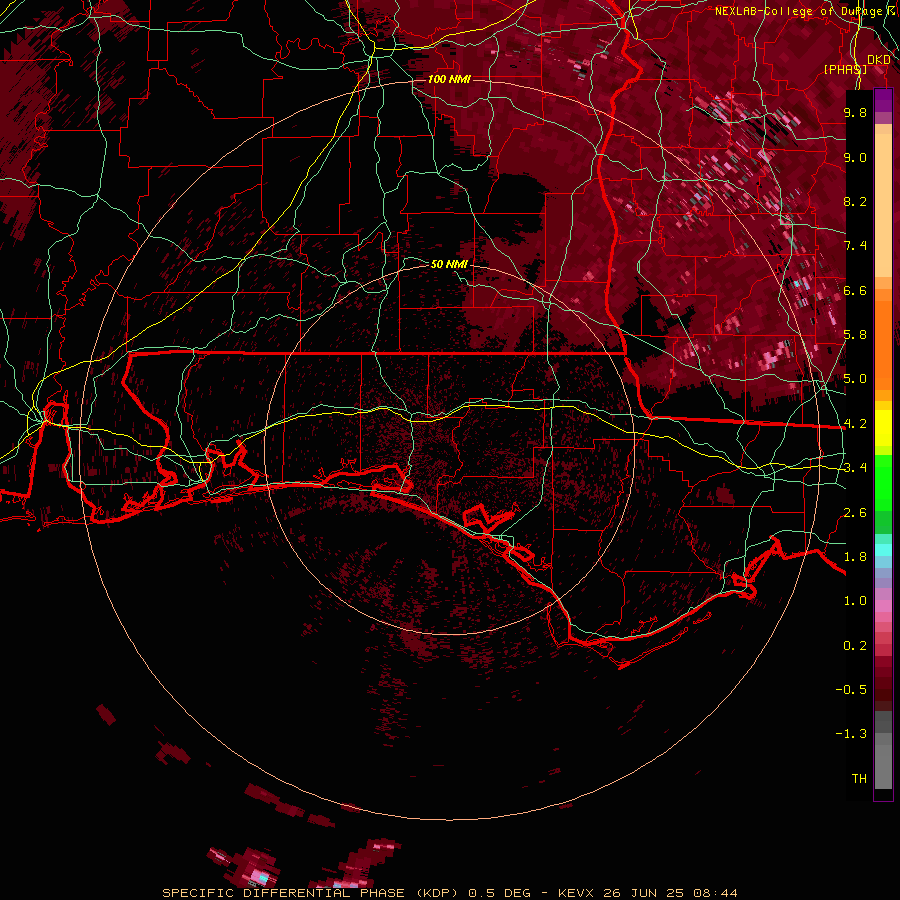
Task: Click the 4.2 value on the color scale
Action: (x=855, y=424)
